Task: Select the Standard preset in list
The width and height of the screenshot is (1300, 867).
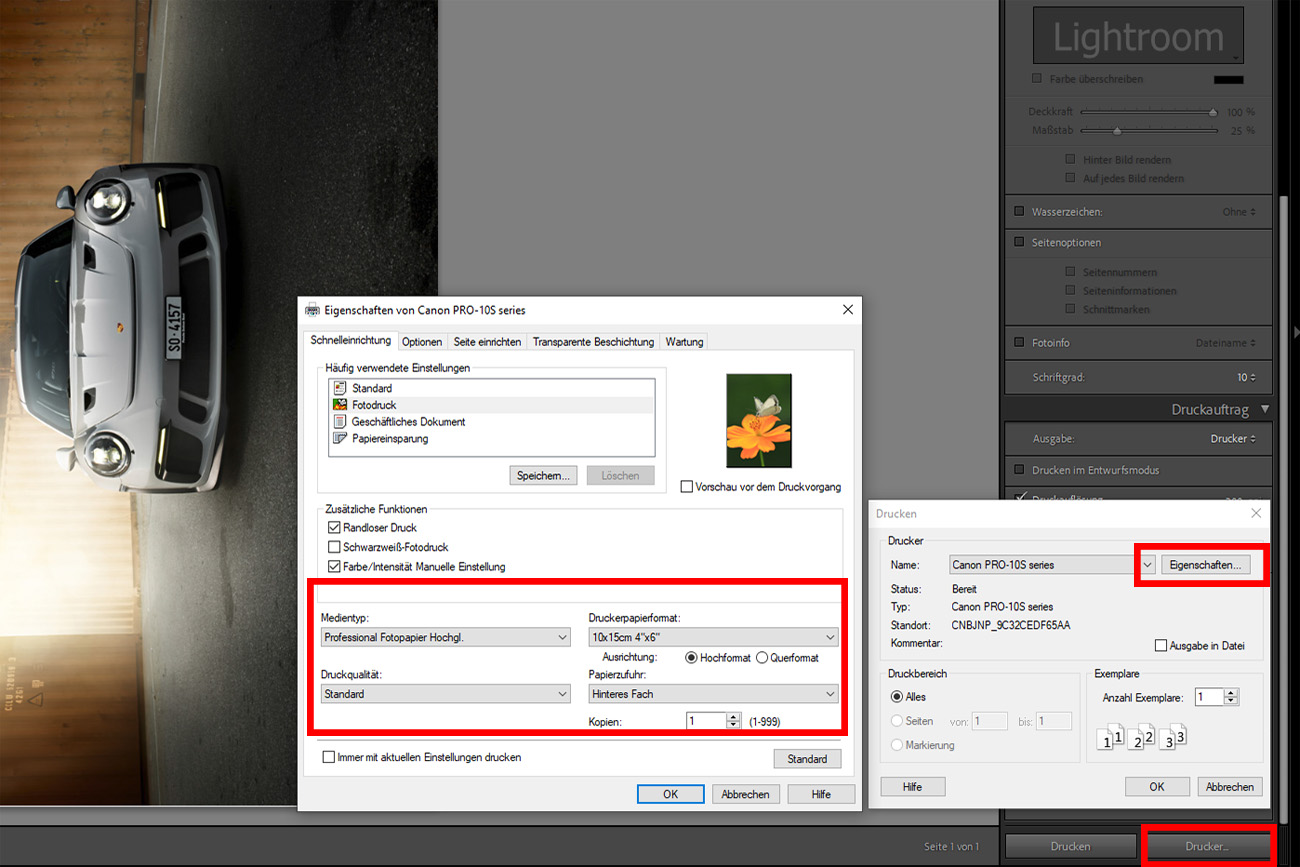Action: coord(371,388)
